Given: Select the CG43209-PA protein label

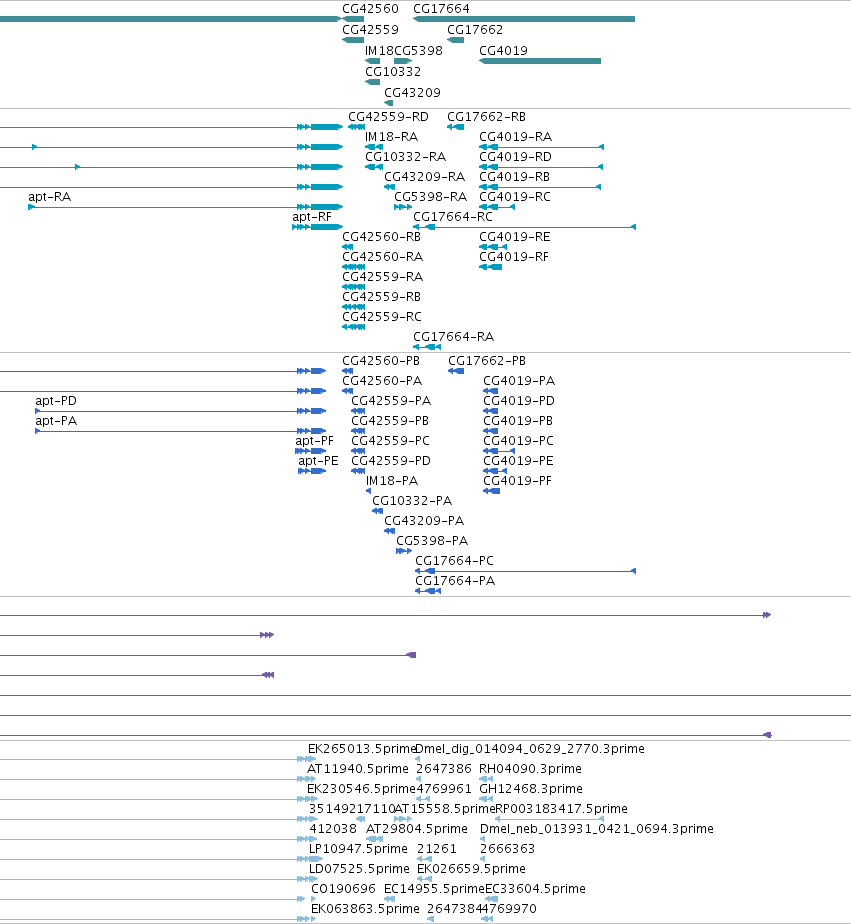Looking at the screenshot, I should click(424, 521).
